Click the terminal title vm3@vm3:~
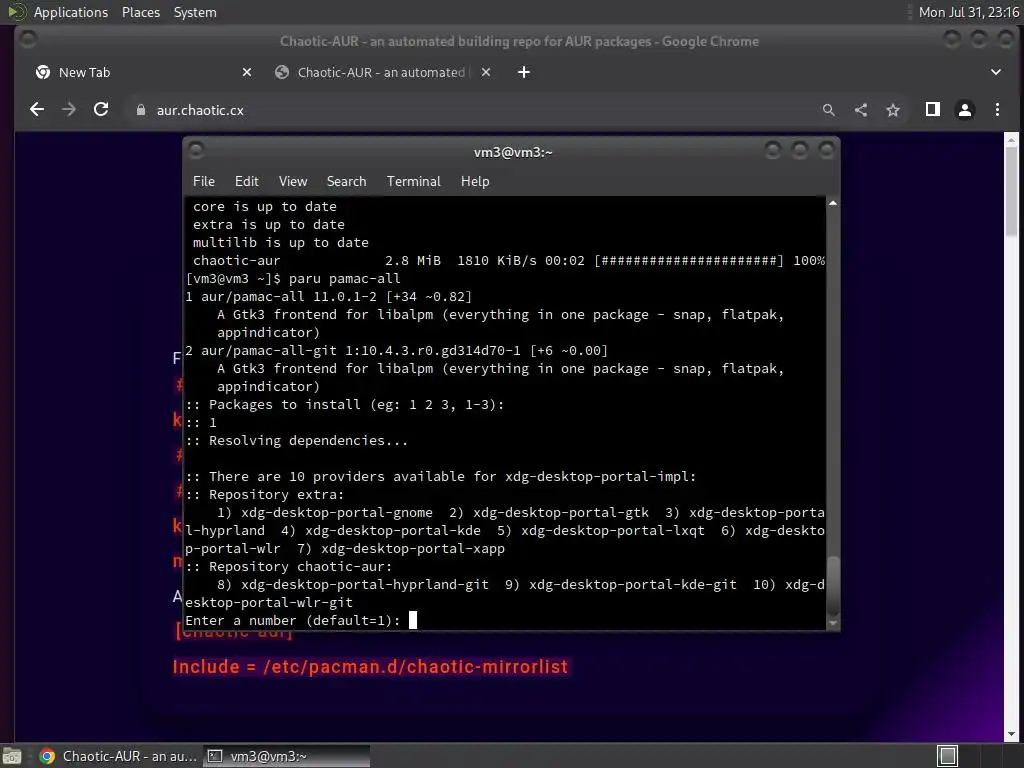Viewport: 1024px width, 768px height. (513, 152)
